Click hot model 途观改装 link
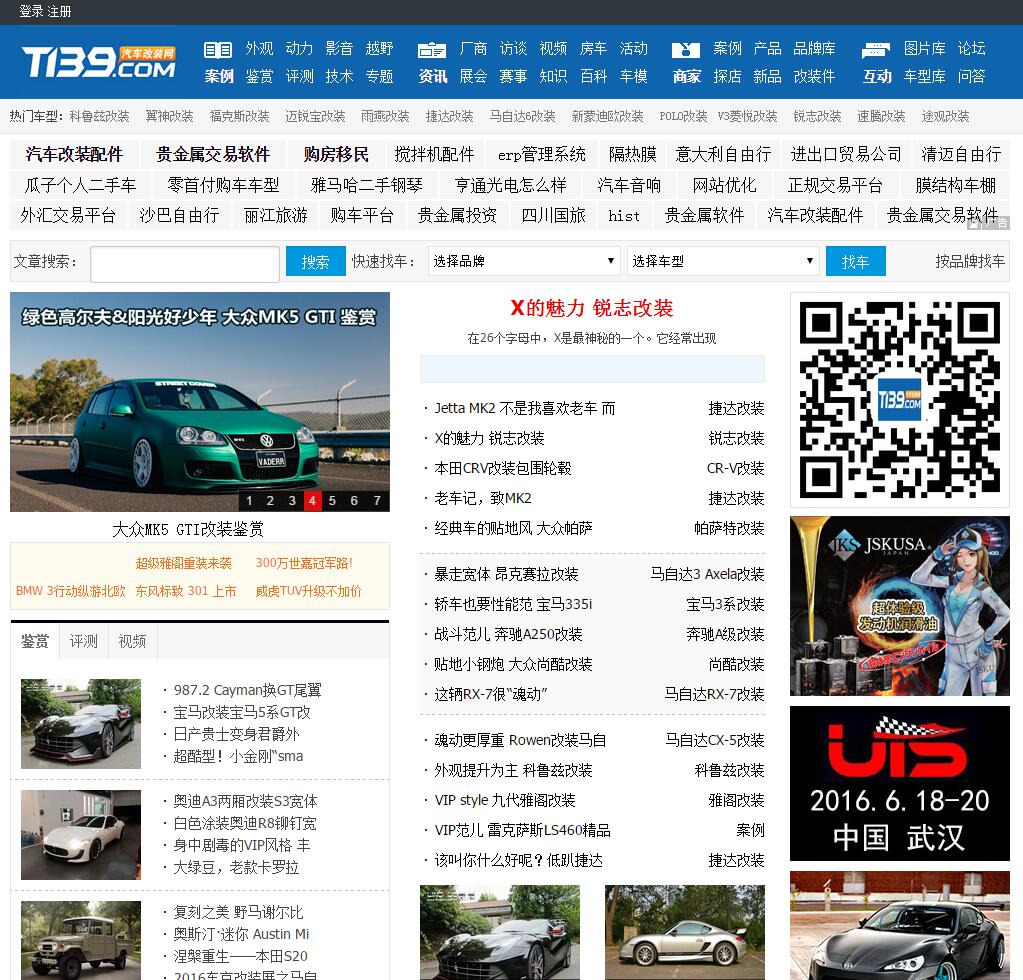Screen dimensions: 1023x980 click(945, 116)
